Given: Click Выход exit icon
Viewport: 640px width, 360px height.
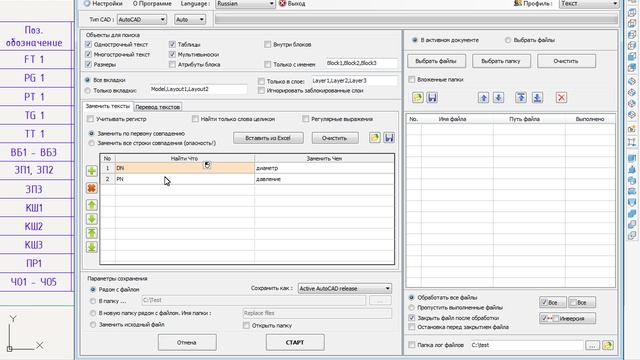Looking at the screenshot, I should [x=282, y=4].
